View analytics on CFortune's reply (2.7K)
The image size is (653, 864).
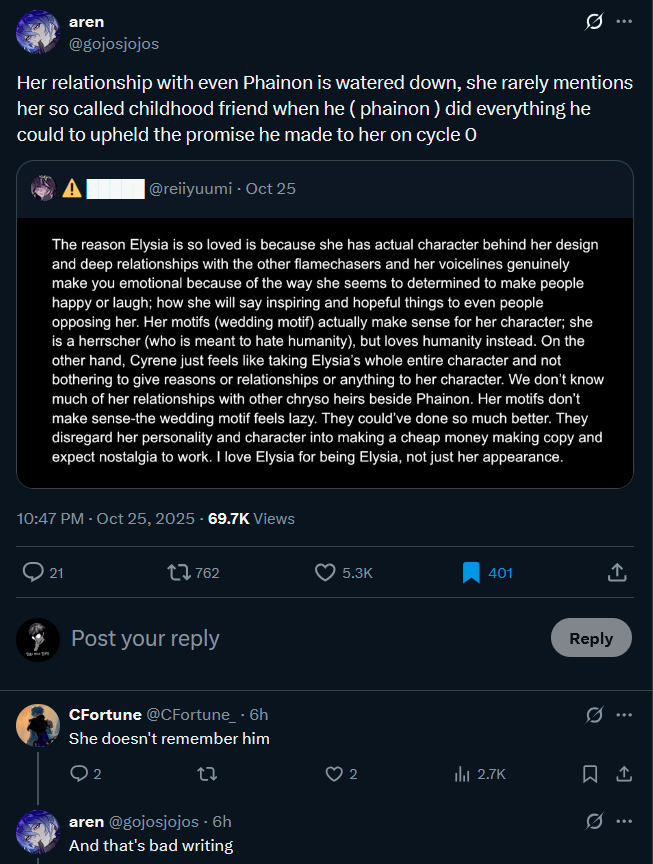462,773
